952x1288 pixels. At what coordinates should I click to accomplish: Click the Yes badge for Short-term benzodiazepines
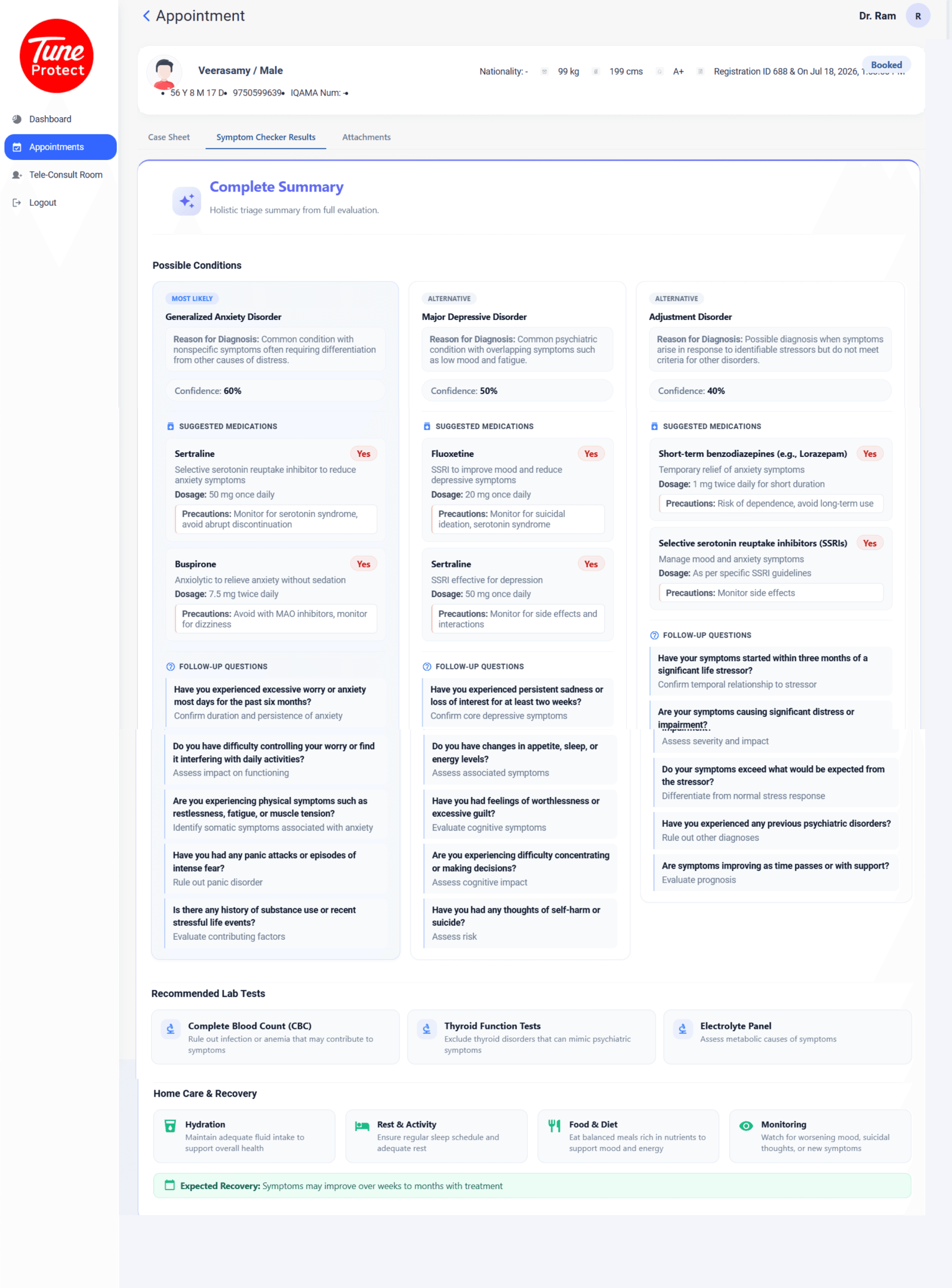pos(869,454)
